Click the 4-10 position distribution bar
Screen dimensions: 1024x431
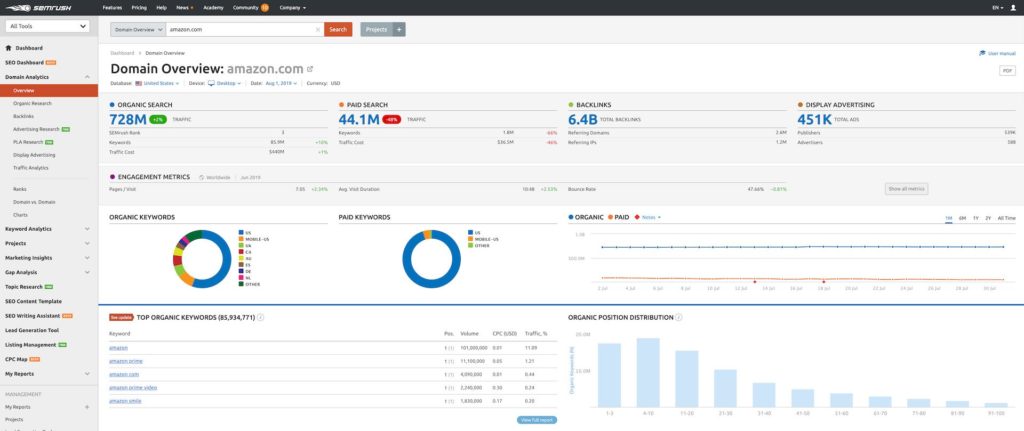648,372
